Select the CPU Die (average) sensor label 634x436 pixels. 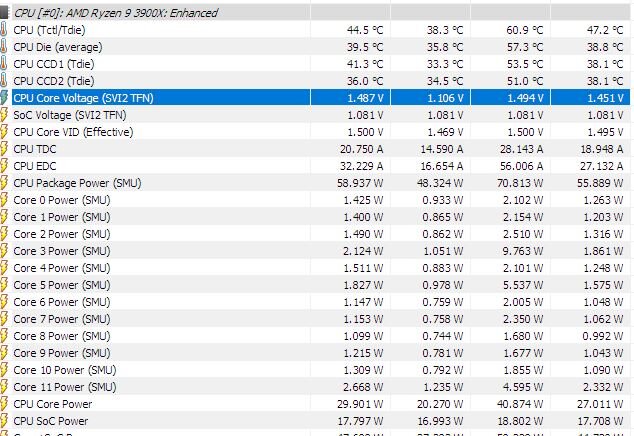pos(58,47)
